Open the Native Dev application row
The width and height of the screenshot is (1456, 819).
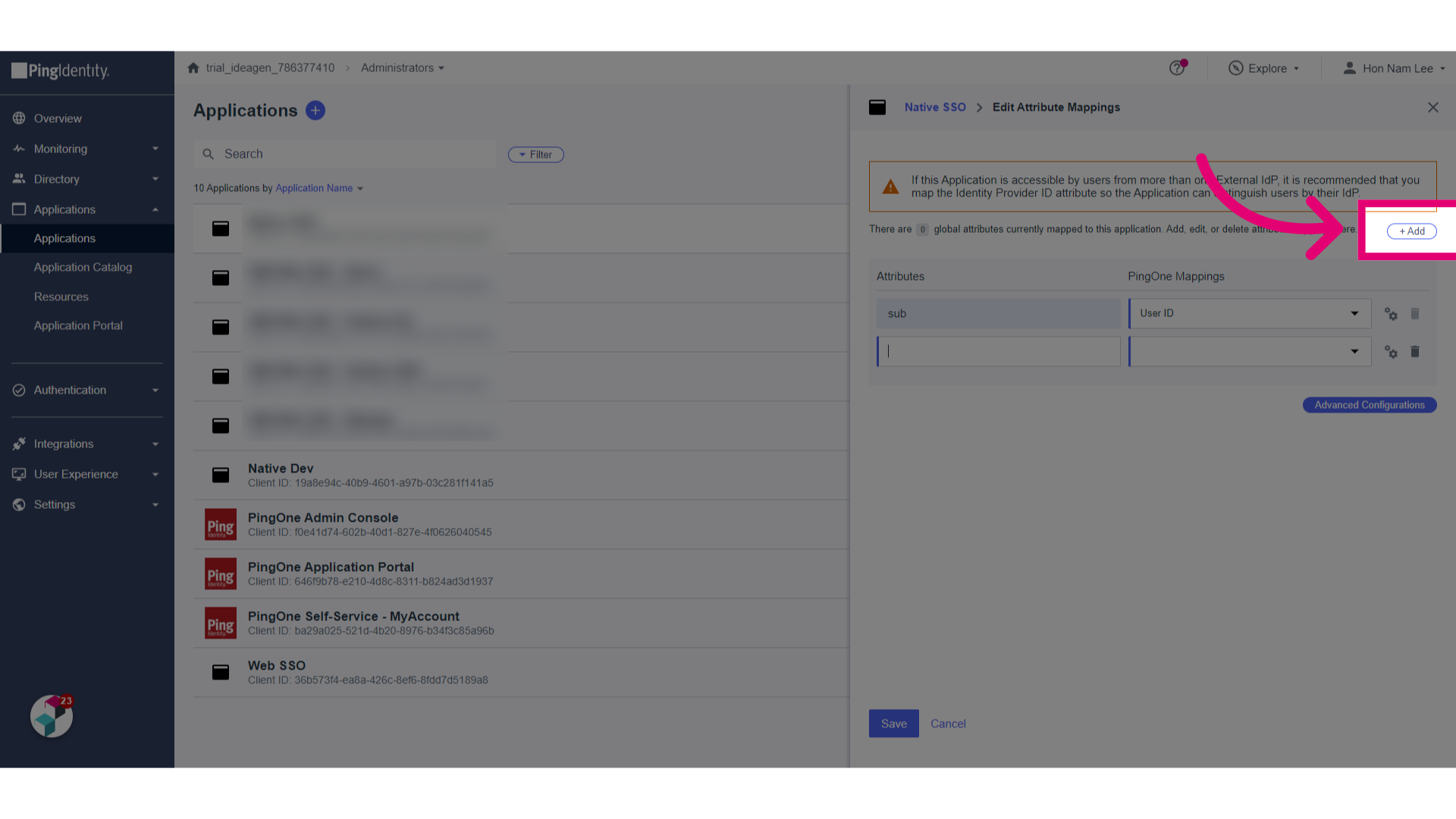pyautogui.click(x=521, y=475)
